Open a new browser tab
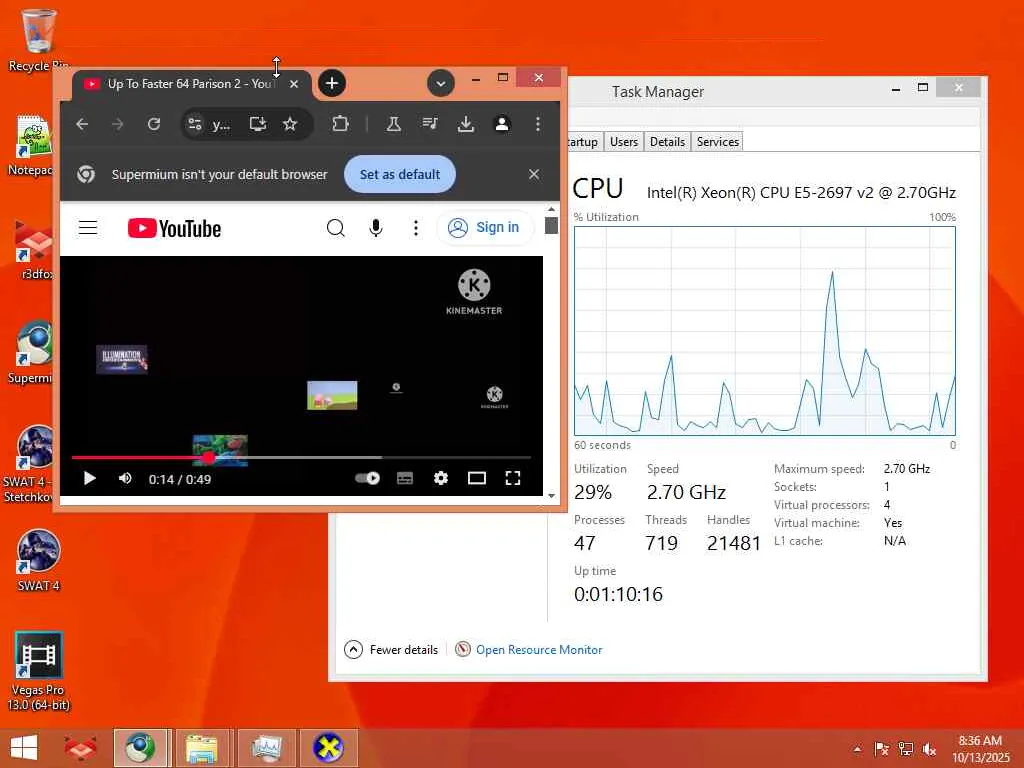This screenshot has width=1024, height=768. [332, 84]
